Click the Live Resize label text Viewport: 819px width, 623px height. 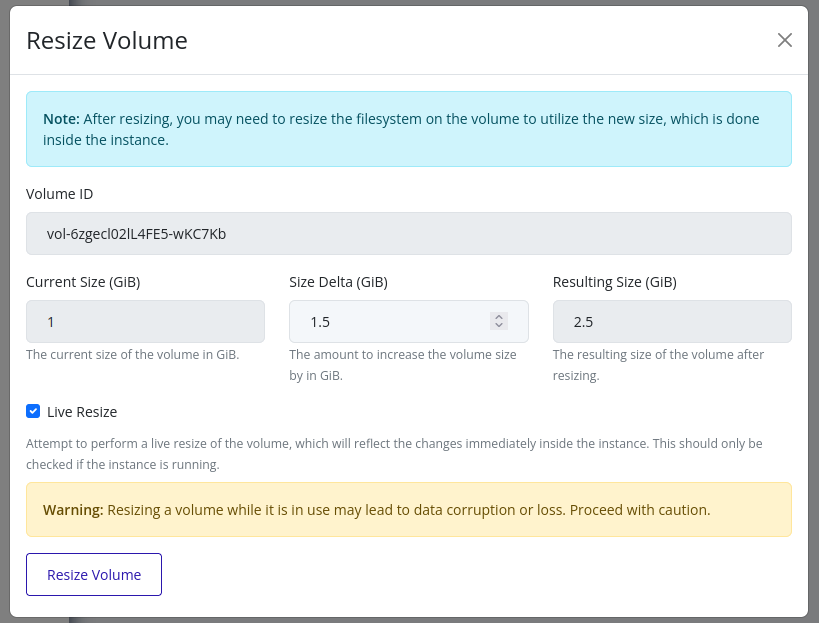(x=82, y=412)
